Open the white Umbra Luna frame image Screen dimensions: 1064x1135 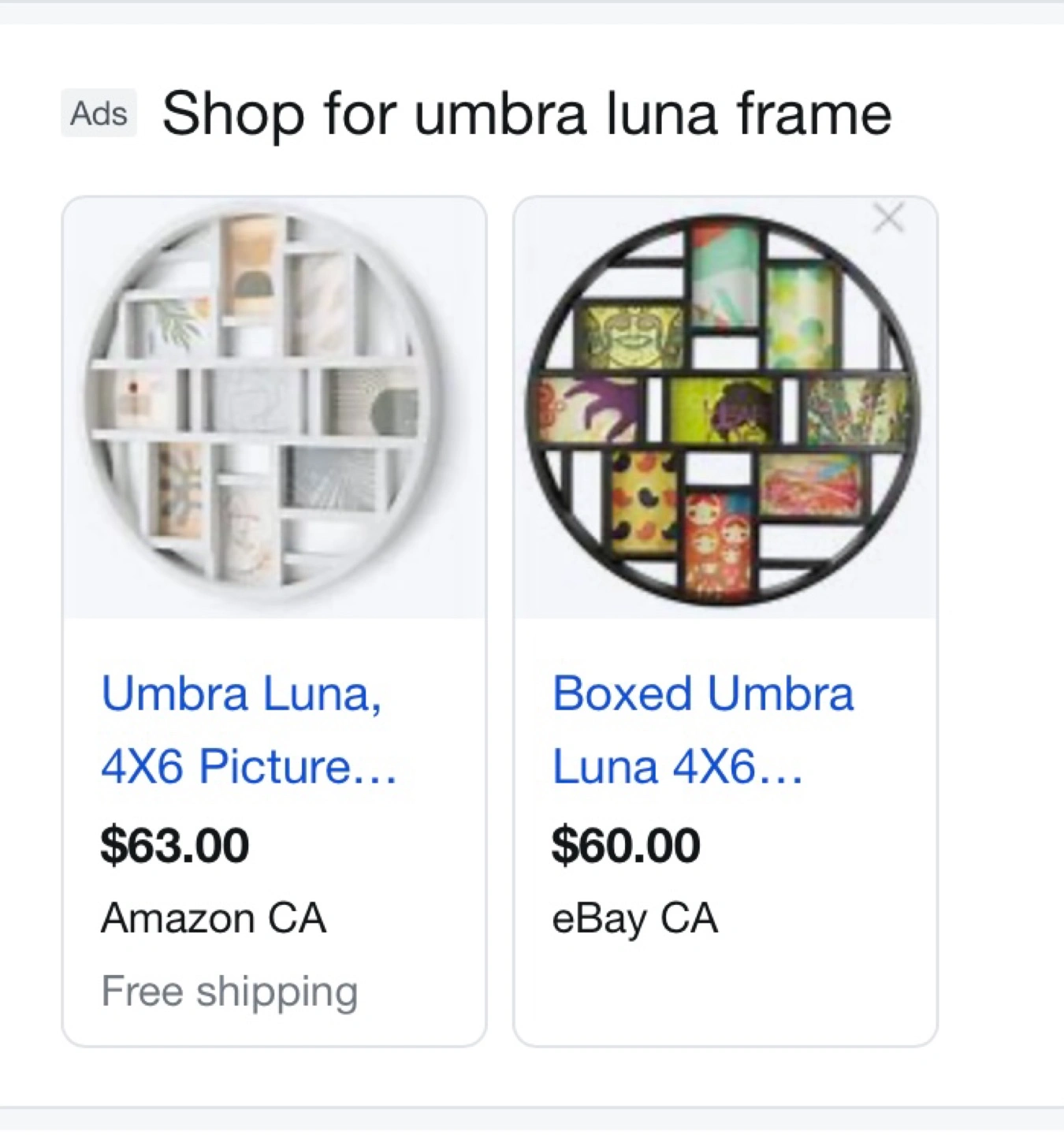coord(274,407)
